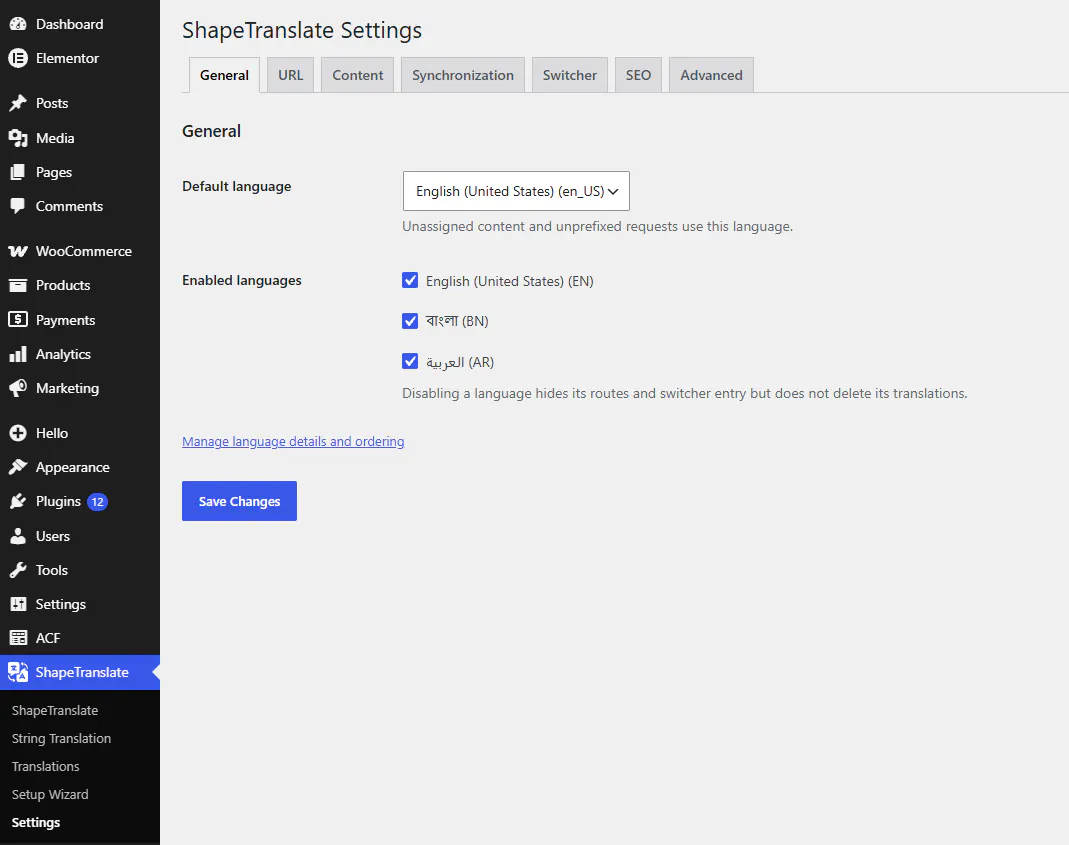This screenshot has width=1069, height=845.
Task: Stay on the General tab
Action: point(224,75)
